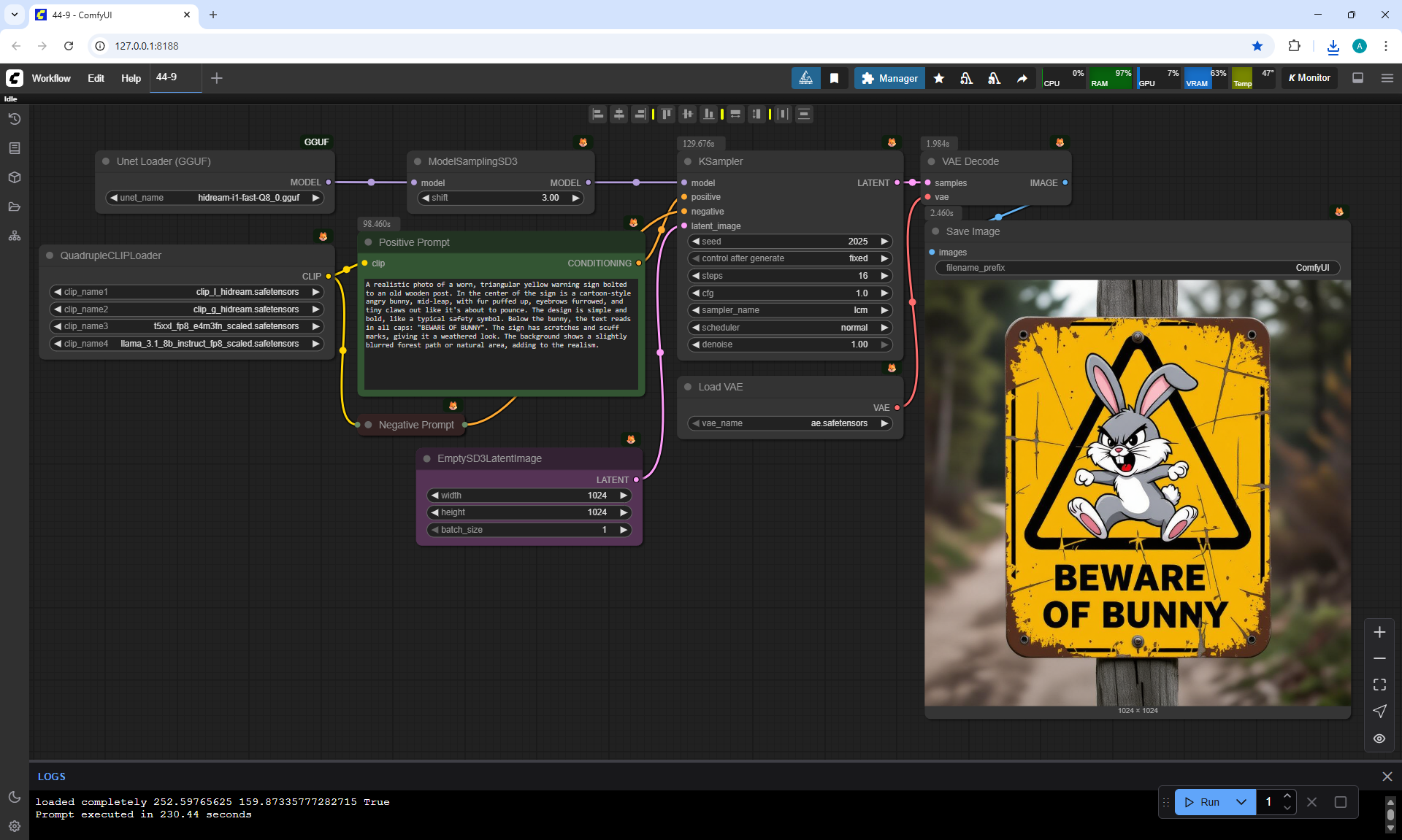Click the K Monitor button
This screenshot has width=1402, height=840.
(x=1309, y=78)
